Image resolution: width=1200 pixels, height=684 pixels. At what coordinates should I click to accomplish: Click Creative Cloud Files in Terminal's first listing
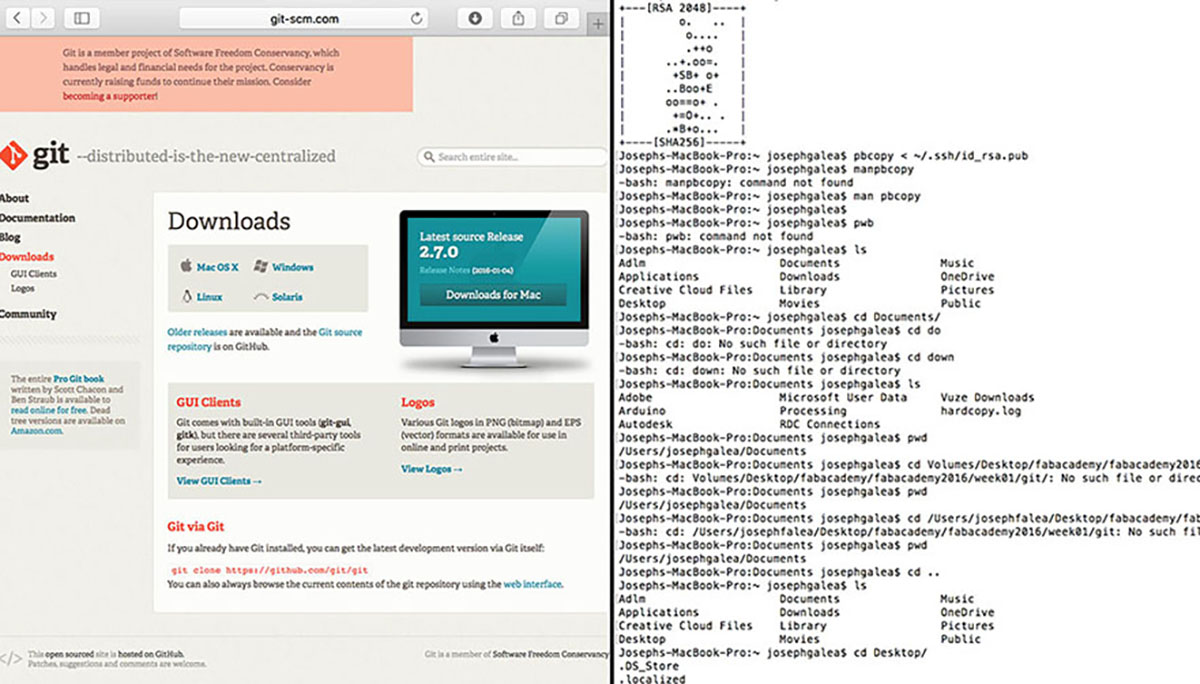685,290
